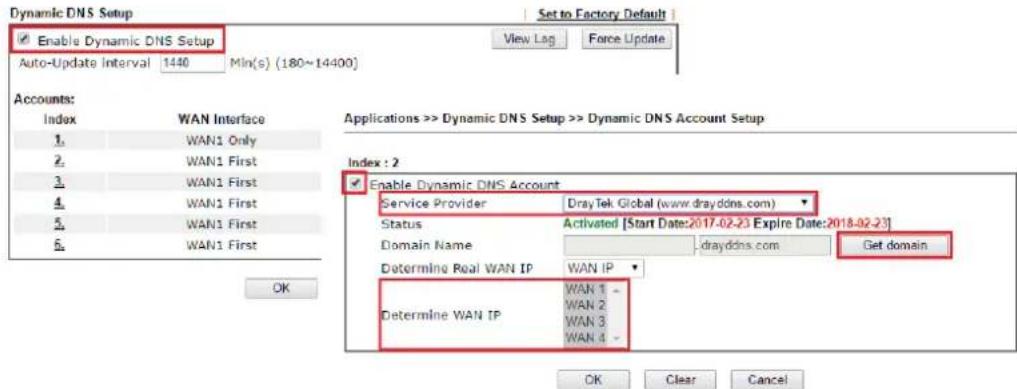The height and width of the screenshot is (389, 1017).
Task: Open account index 4 link
Action: point(60,203)
